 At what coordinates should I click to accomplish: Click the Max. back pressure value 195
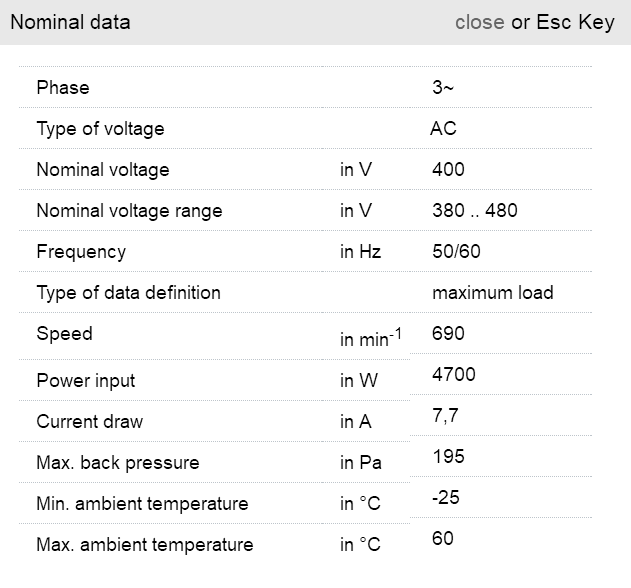448,456
